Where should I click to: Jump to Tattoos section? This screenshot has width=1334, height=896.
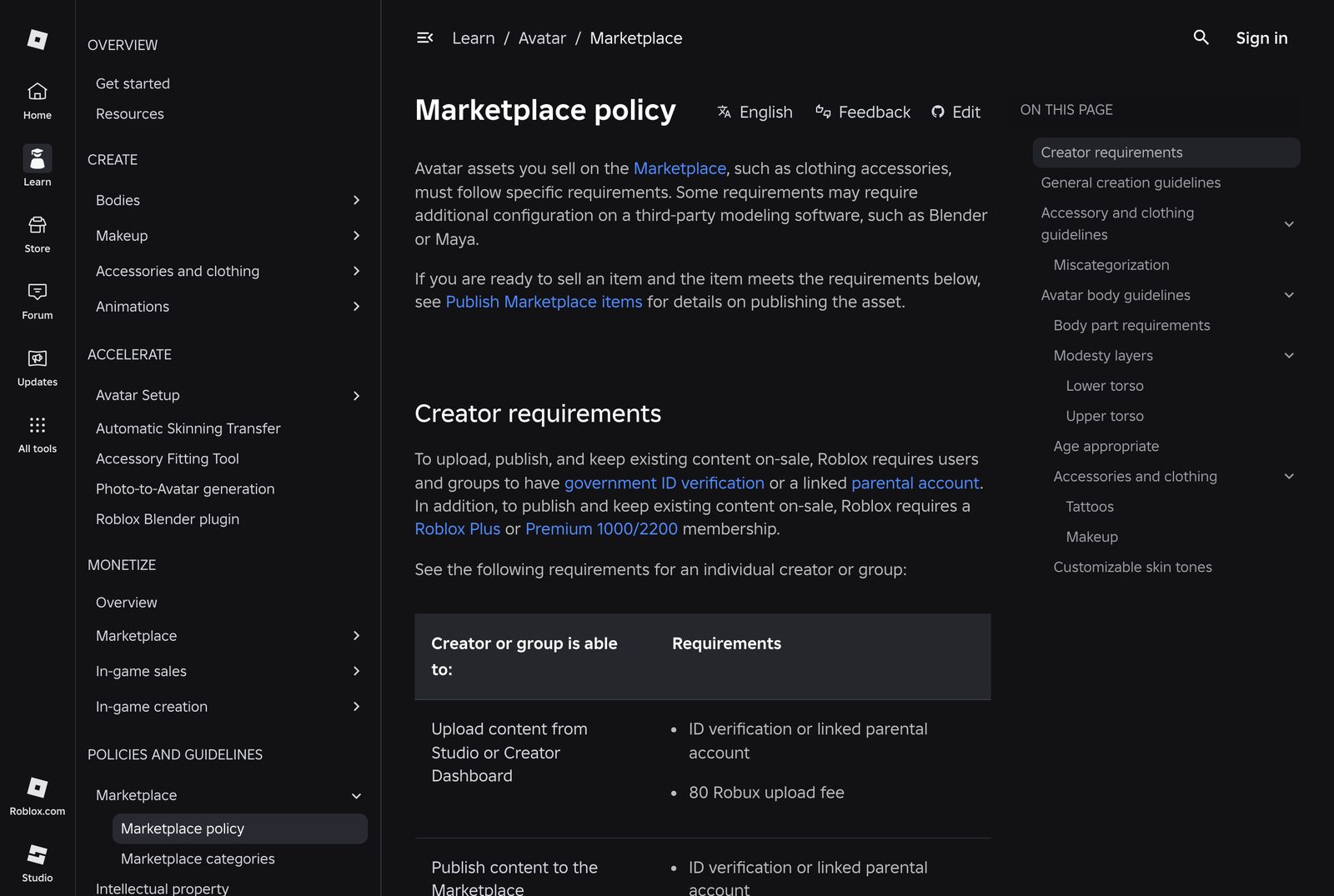[x=1090, y=507]
